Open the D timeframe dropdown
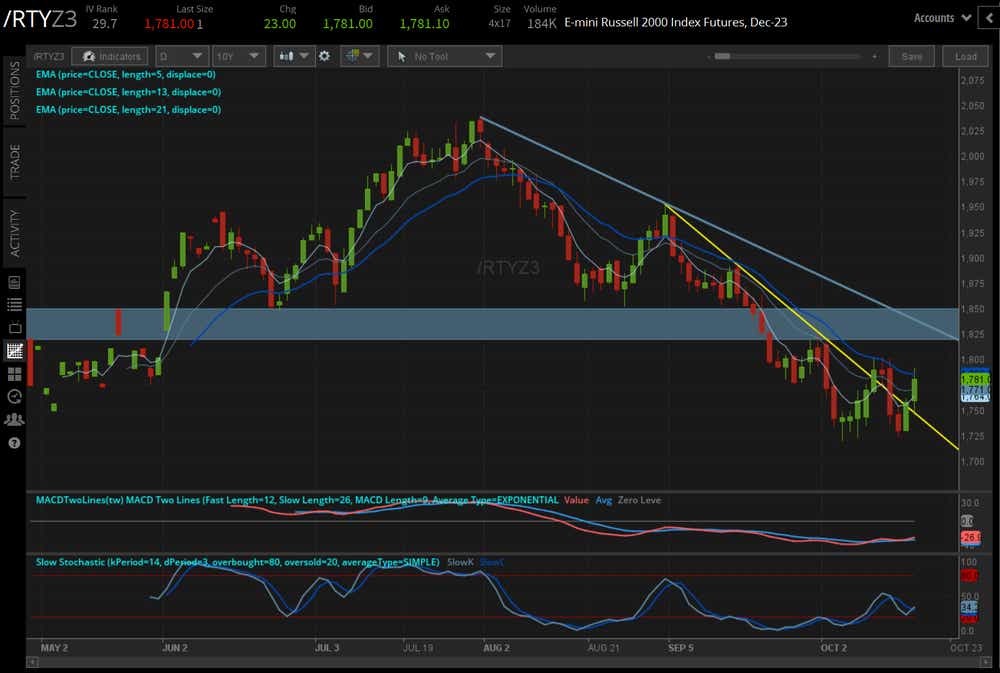The image size is (1000, 673). [179, 56]
